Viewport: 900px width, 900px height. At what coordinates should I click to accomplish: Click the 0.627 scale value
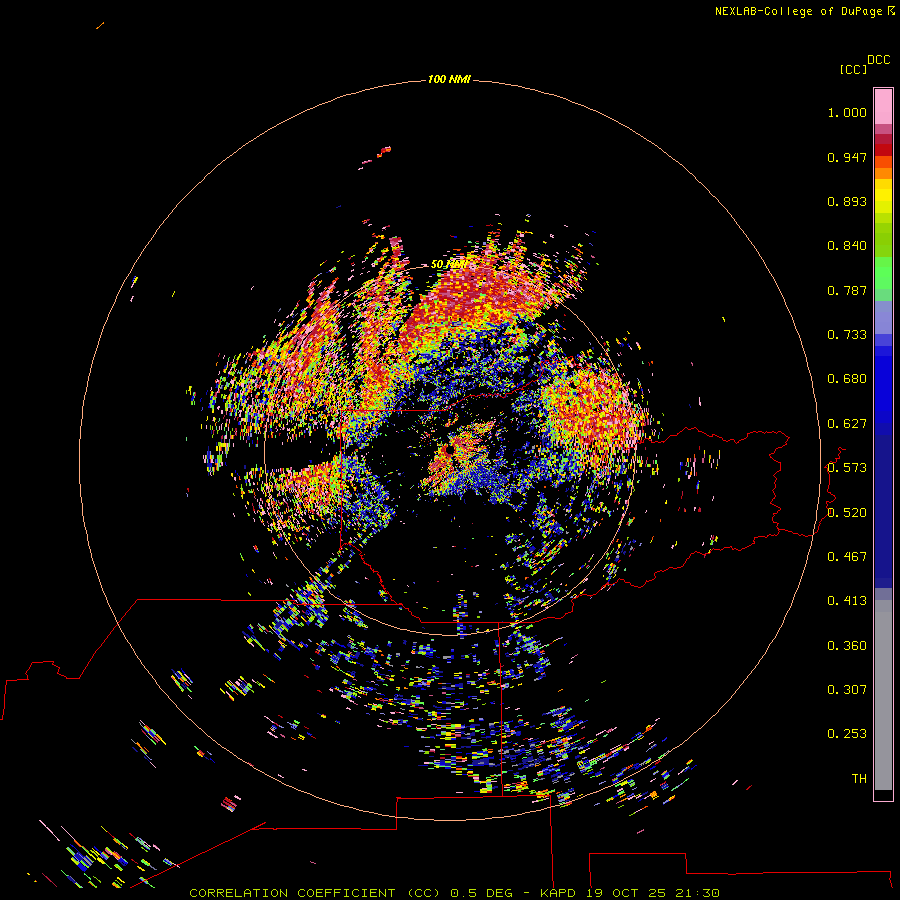[x=847, y=424]
